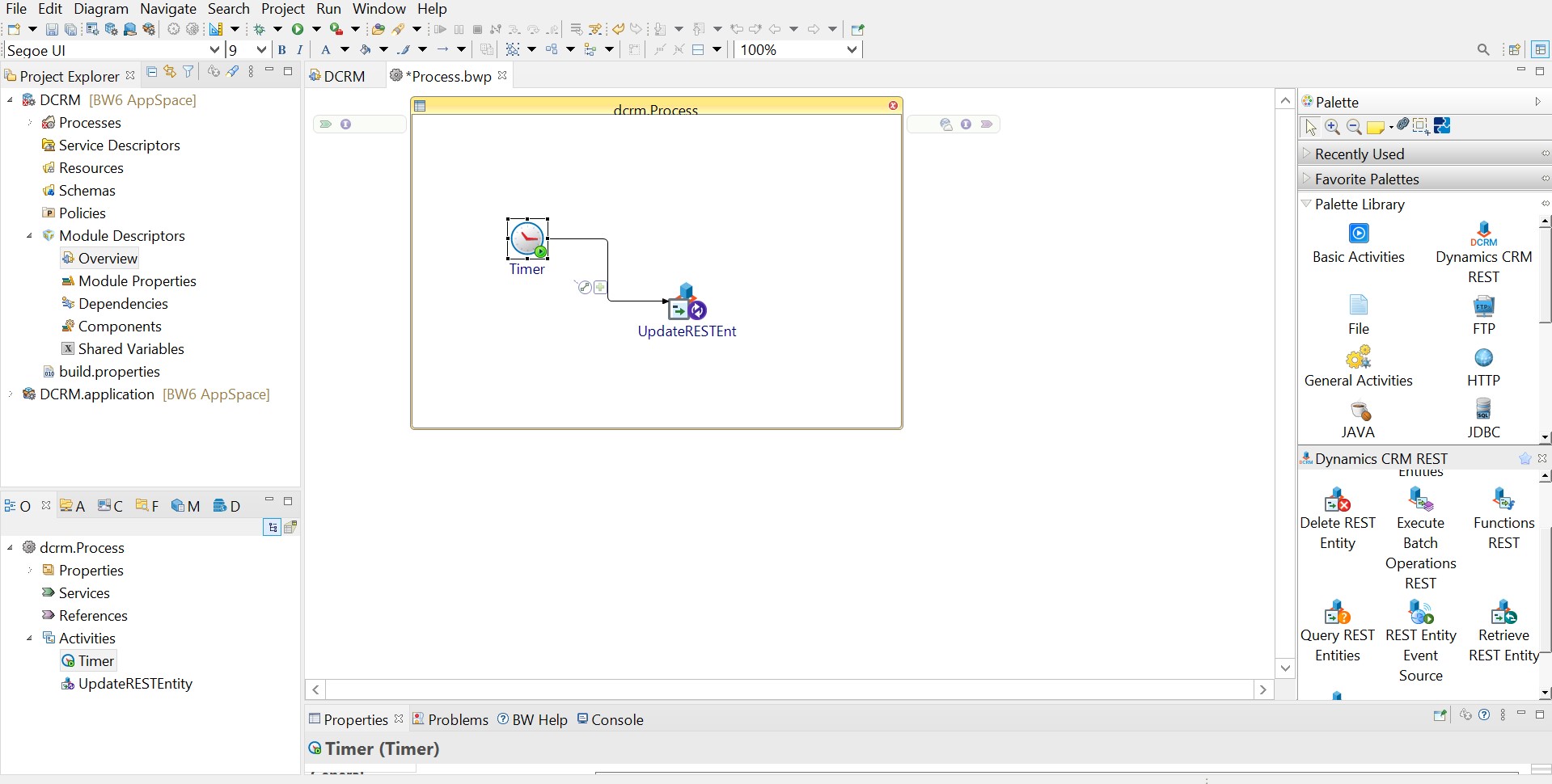1552x784 pixels.
Task: Toggle bold text formatting
Action: (281, 50)
